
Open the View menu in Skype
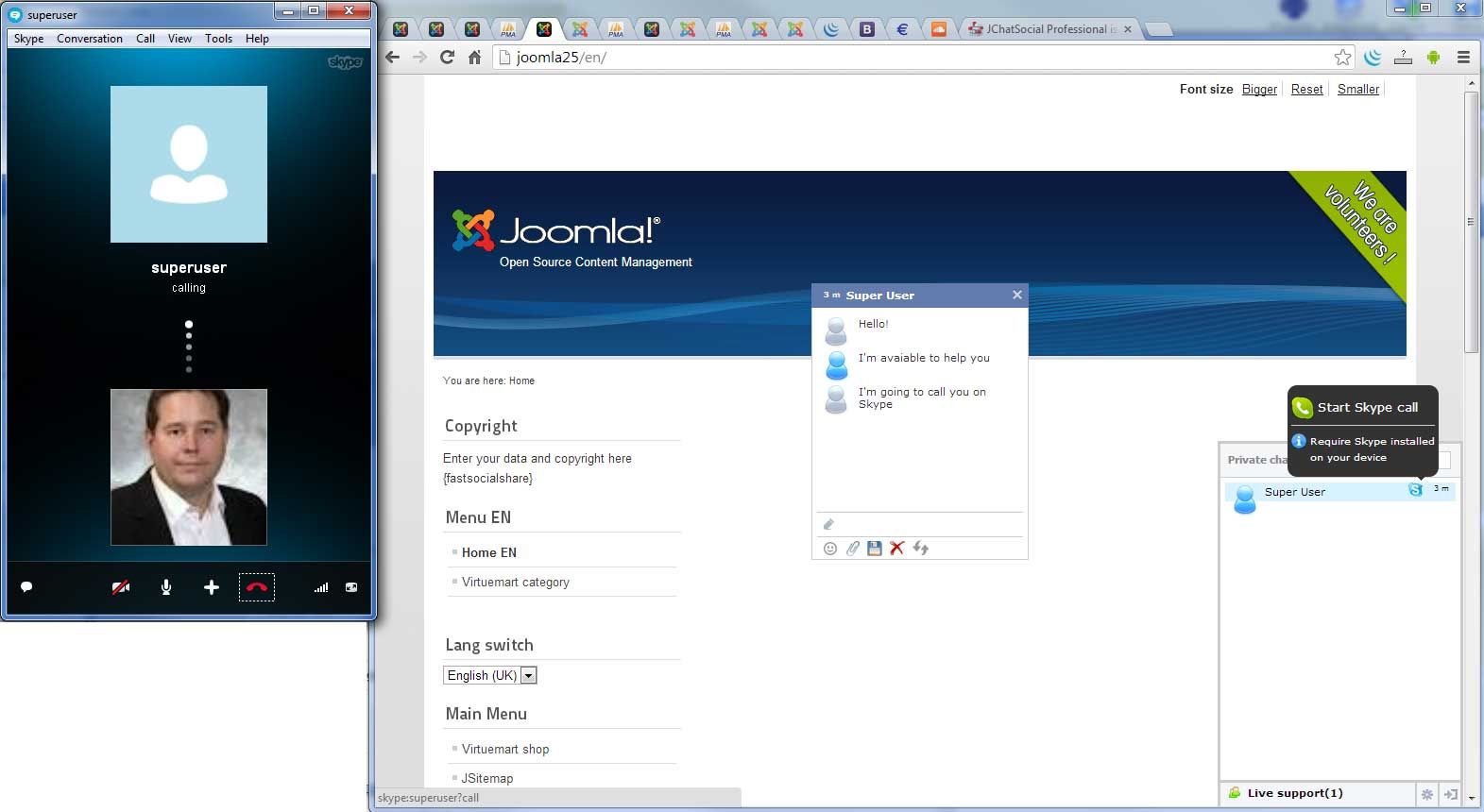coord(179,39)
